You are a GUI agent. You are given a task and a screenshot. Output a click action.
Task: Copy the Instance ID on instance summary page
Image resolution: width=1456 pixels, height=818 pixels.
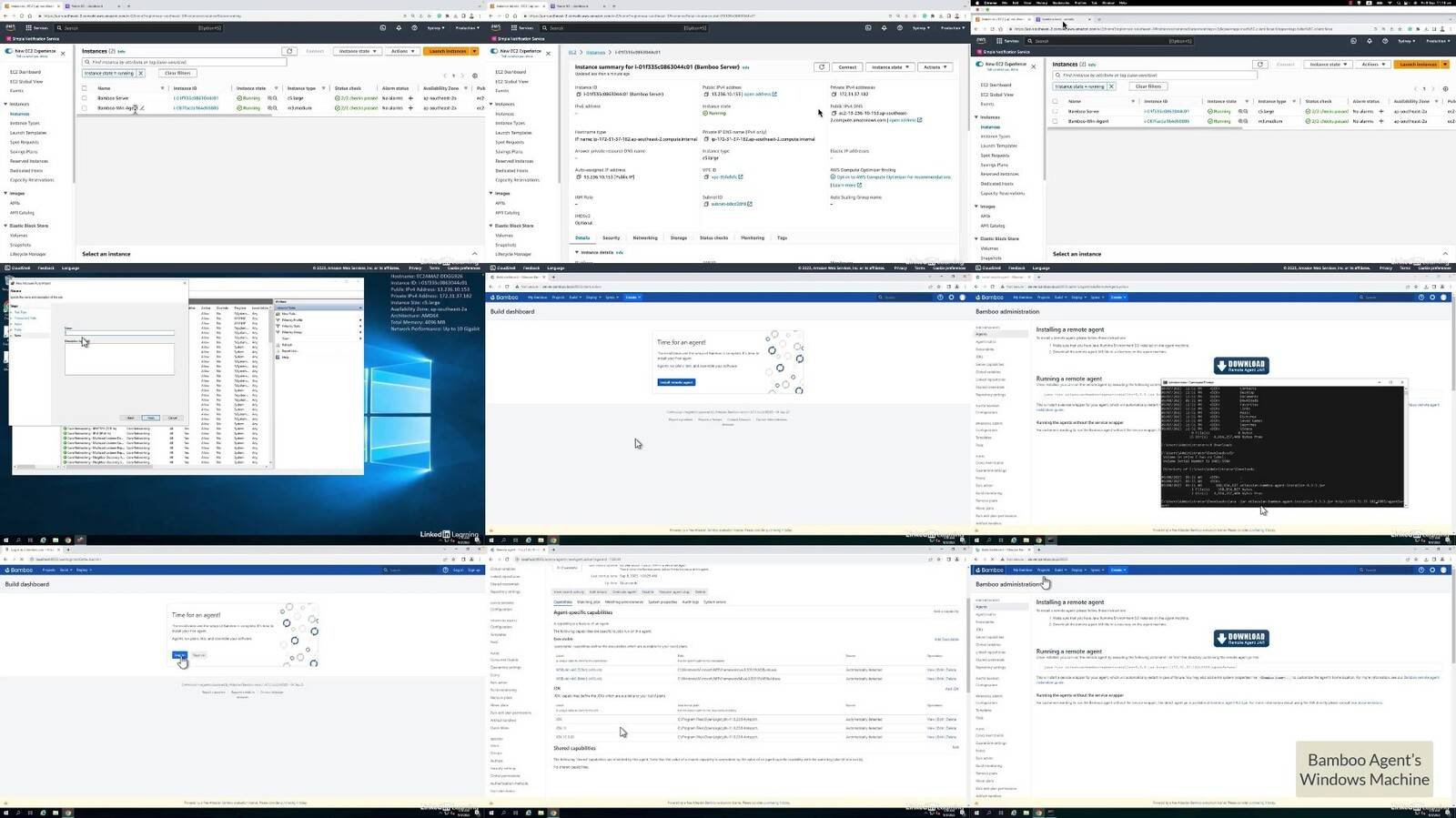click(578, 94)
